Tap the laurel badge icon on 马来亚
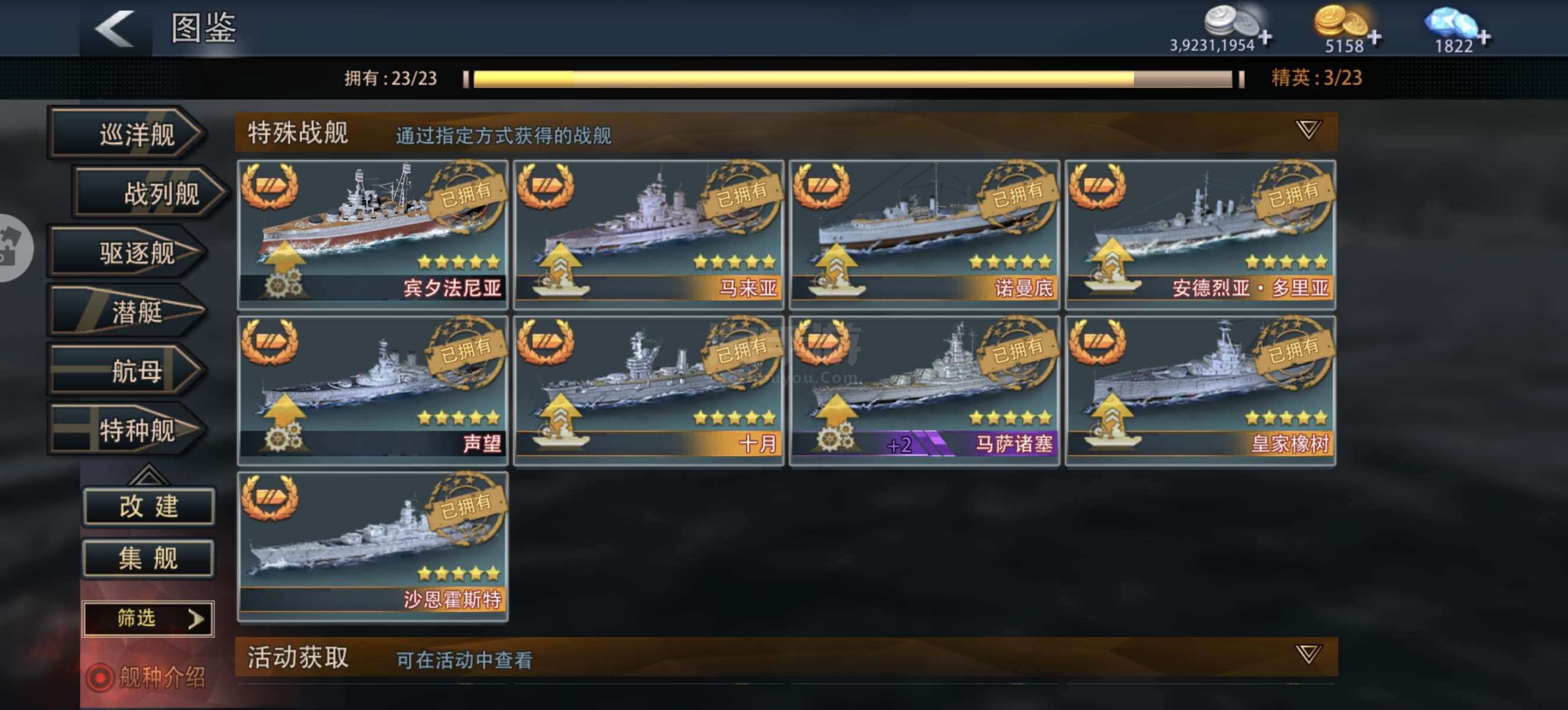The height and width of the screenshot is (710, 1568). 545,186
